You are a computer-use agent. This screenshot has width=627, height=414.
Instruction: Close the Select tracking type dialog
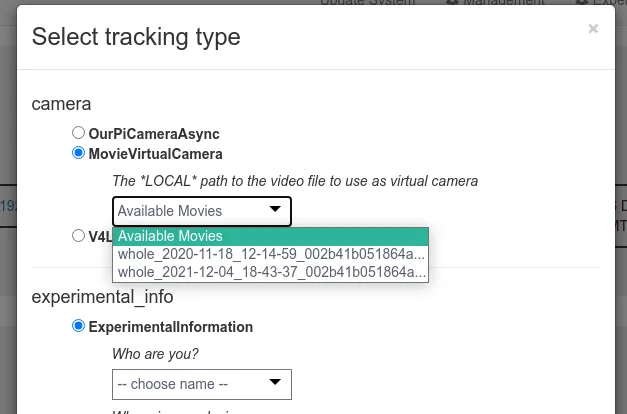593,29
